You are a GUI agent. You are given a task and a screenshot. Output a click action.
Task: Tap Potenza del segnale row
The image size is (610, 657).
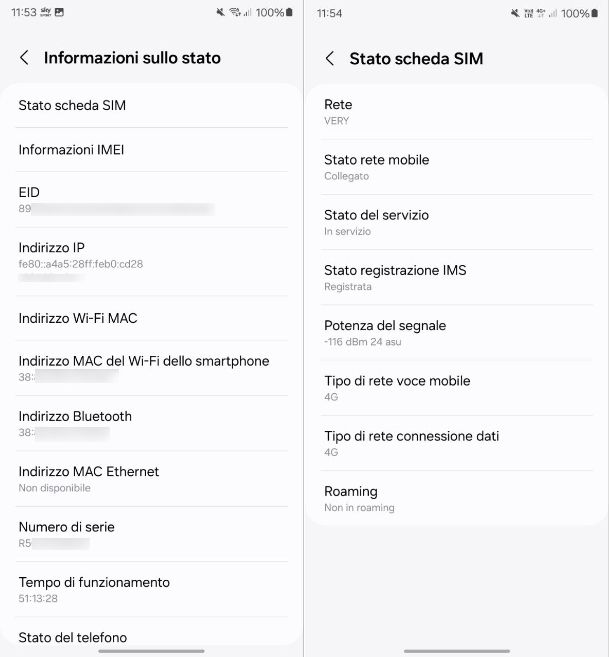pyautogui.click(x=457, y=333)
